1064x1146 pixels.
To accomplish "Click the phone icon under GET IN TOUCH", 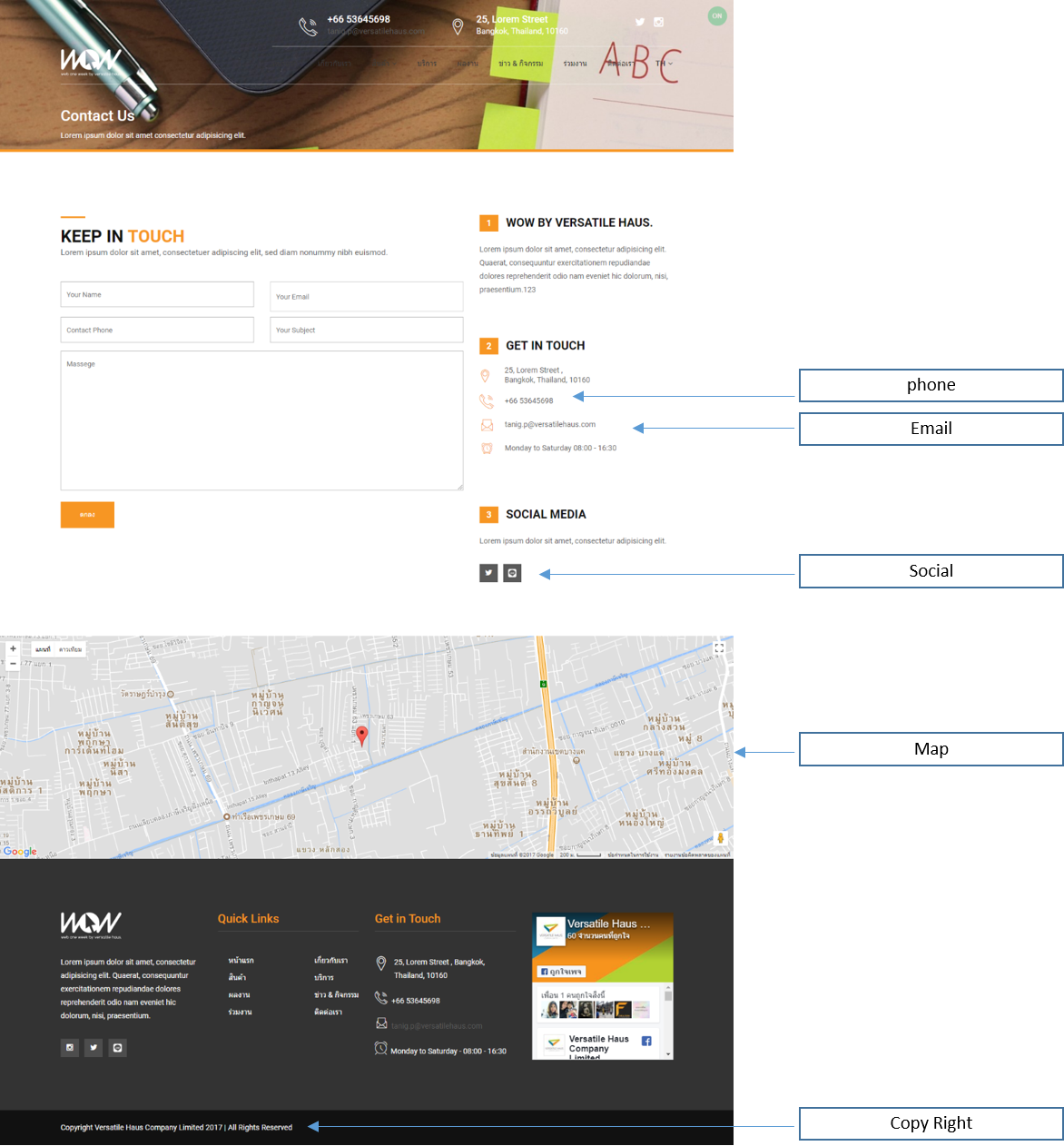I will pos(487,400).
